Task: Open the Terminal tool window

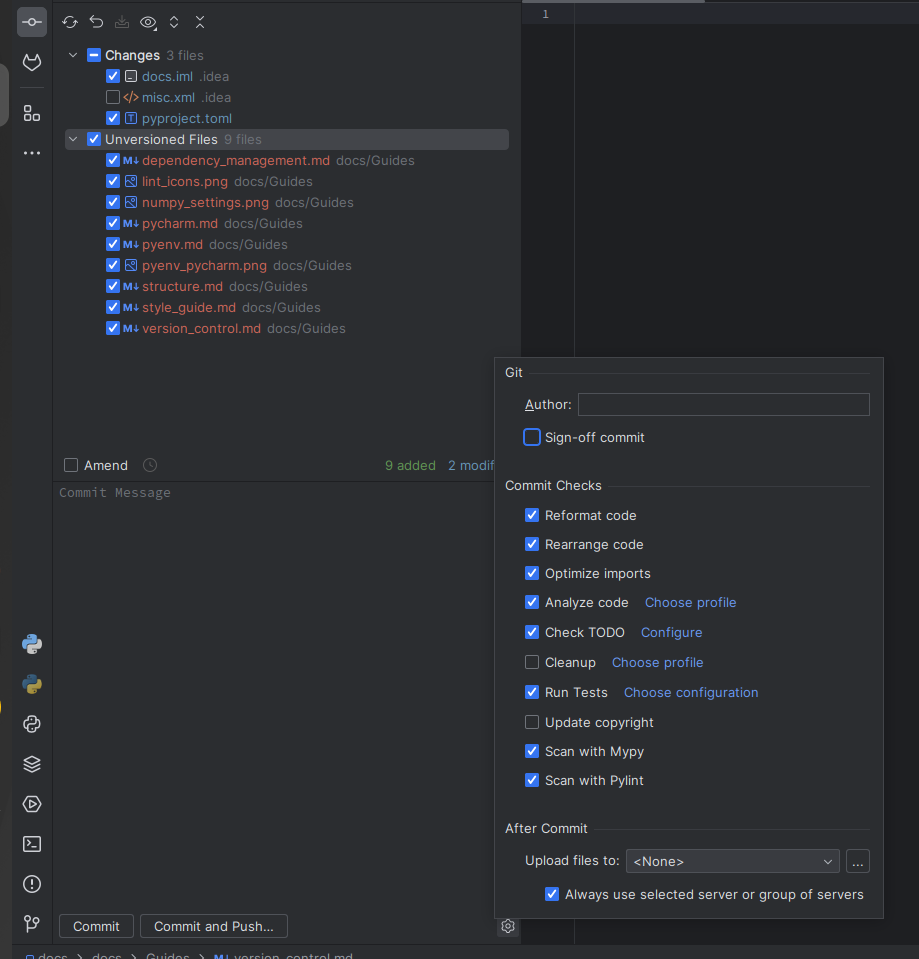Action: pyautogui.click(x=32, y=844)
